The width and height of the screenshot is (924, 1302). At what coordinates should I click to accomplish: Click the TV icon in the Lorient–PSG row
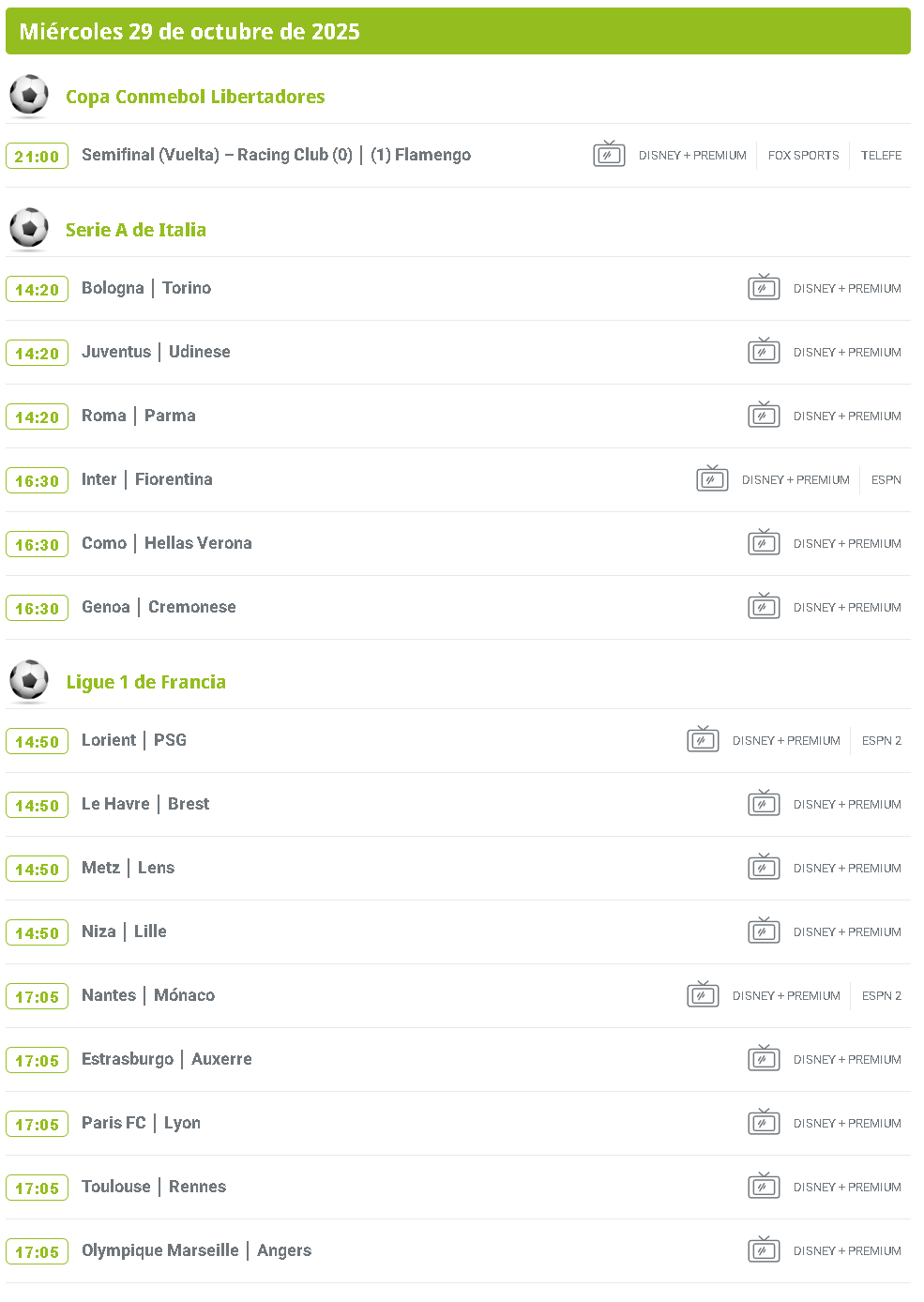[703, 739]
